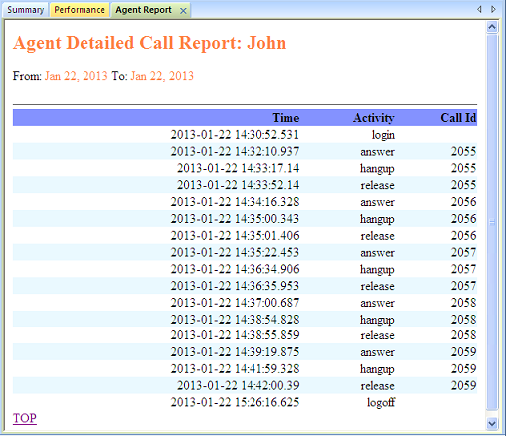The width and height of the screenshot is (506, 436).
Task: Select the Agent Report tab
Action: click(144, 10)
